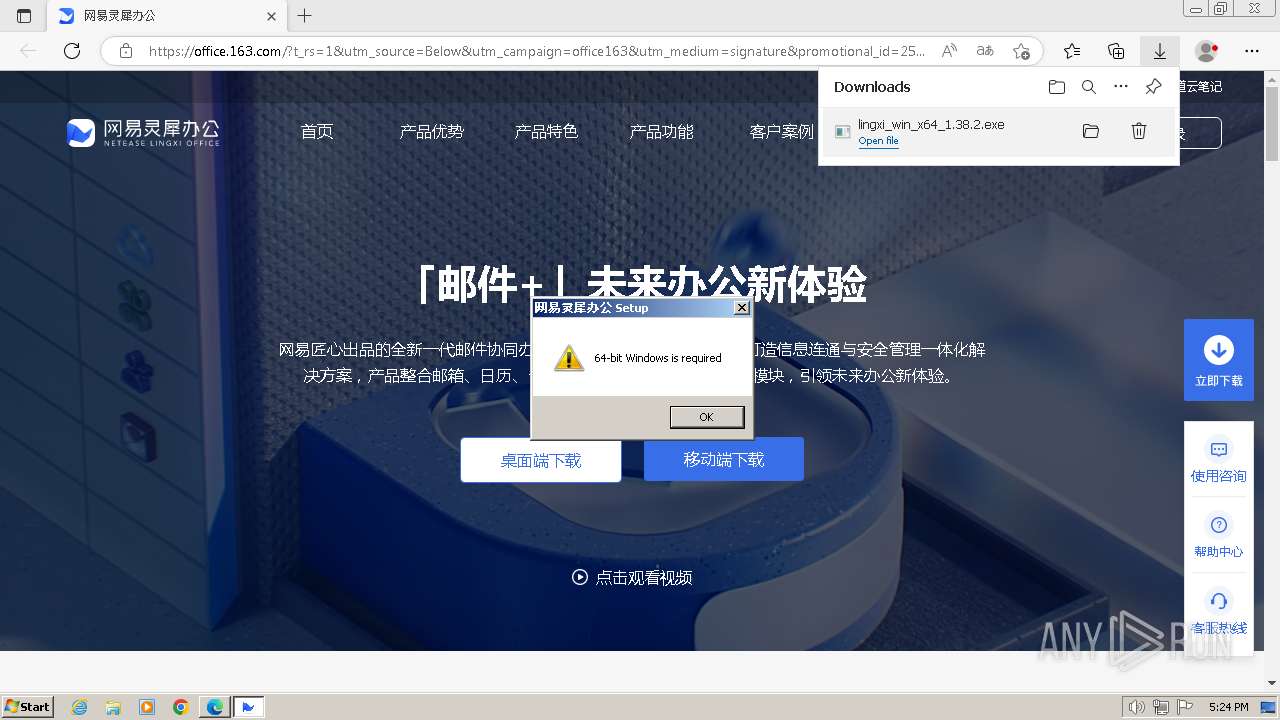Screen dimensions: 1280x720
Task: Select the 网易灵犀办公 browser tab
Action: [167, 16]
